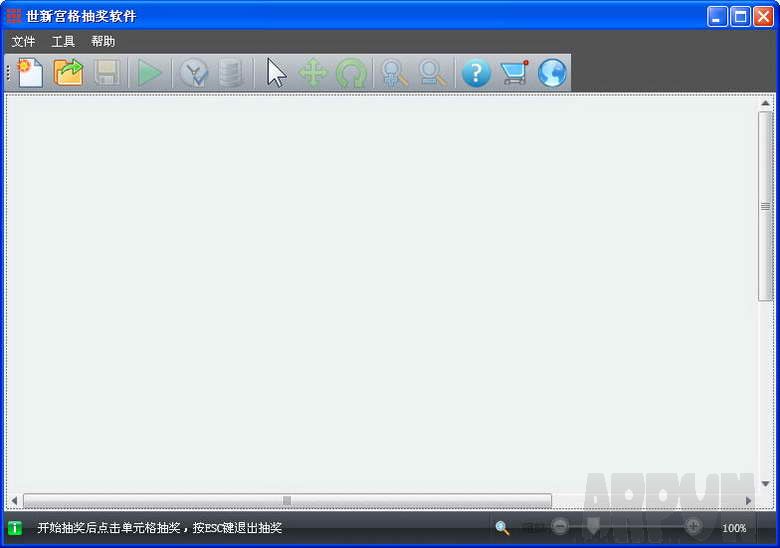Click the horizontal scrollbar right arrow
780x548 pixels.
(748, 500)
